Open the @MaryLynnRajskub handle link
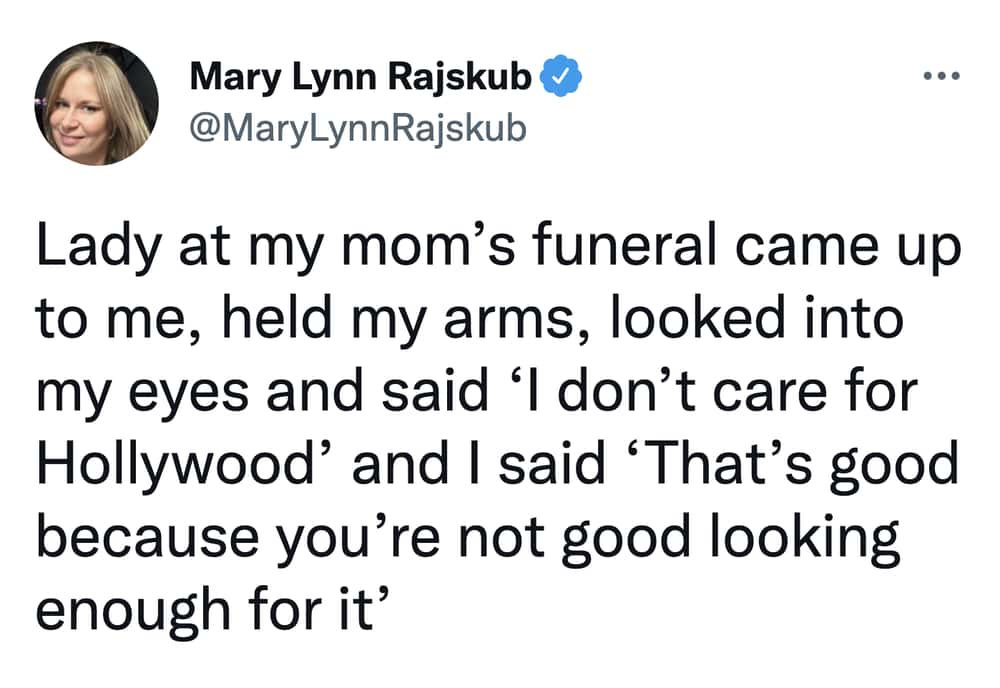The image size is (1000, 688). tap(358, 128)
